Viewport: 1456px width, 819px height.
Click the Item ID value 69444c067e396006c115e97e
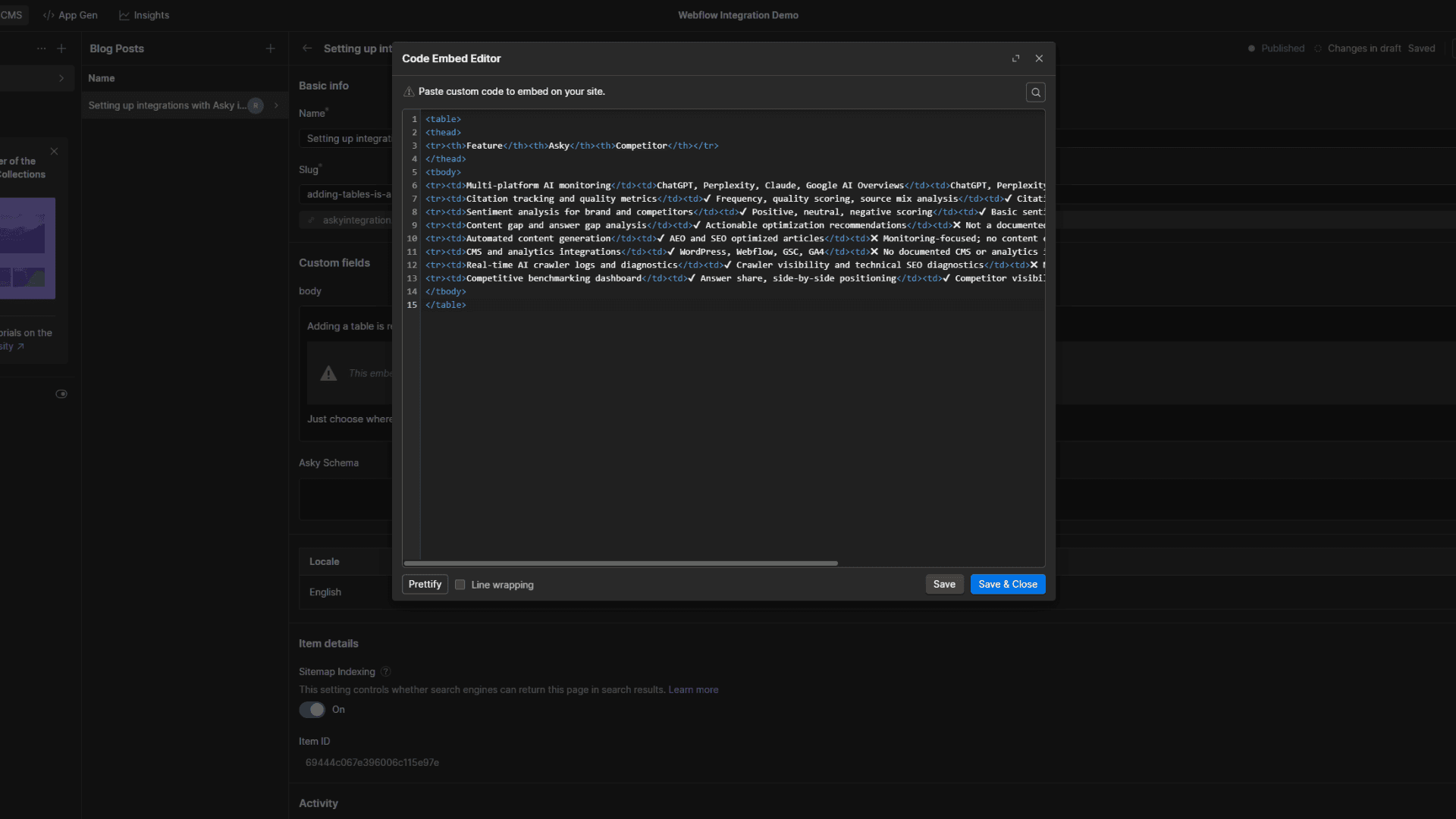point(372,763)
